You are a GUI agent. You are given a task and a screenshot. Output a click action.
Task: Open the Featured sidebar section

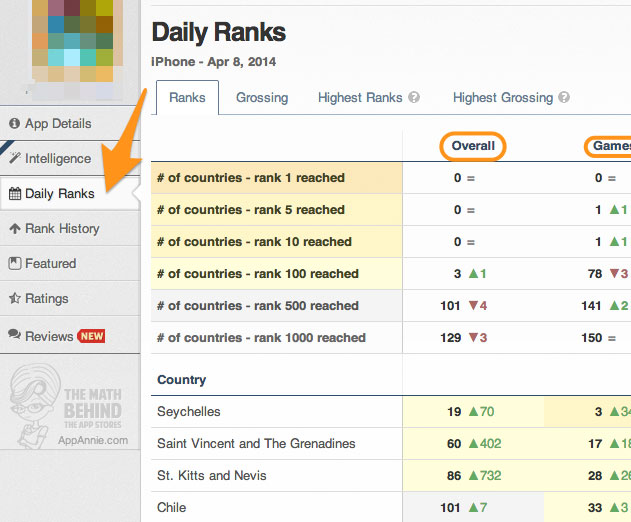click(x=70, y=264)
